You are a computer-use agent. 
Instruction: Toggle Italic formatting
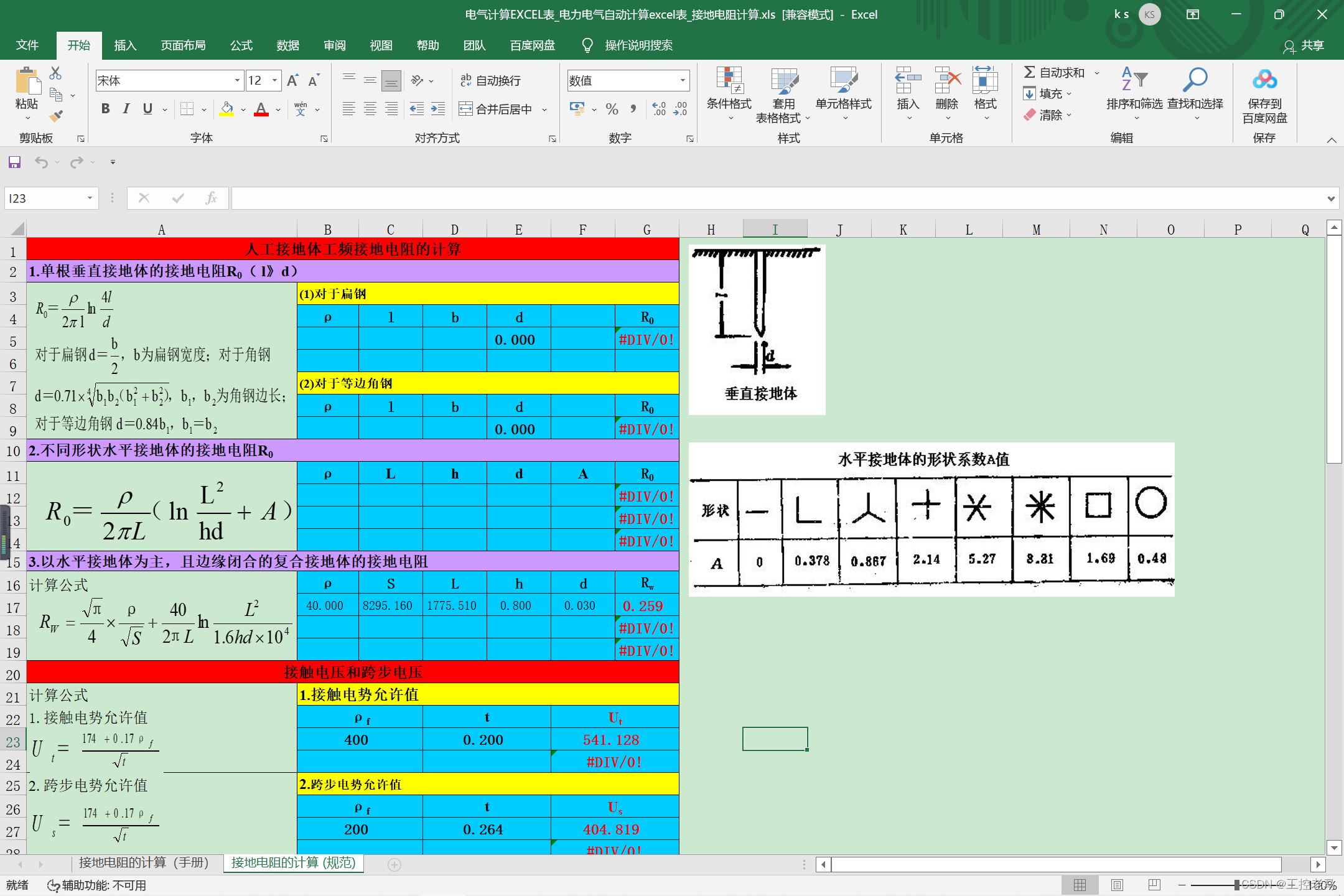click(x=126, y=109)
